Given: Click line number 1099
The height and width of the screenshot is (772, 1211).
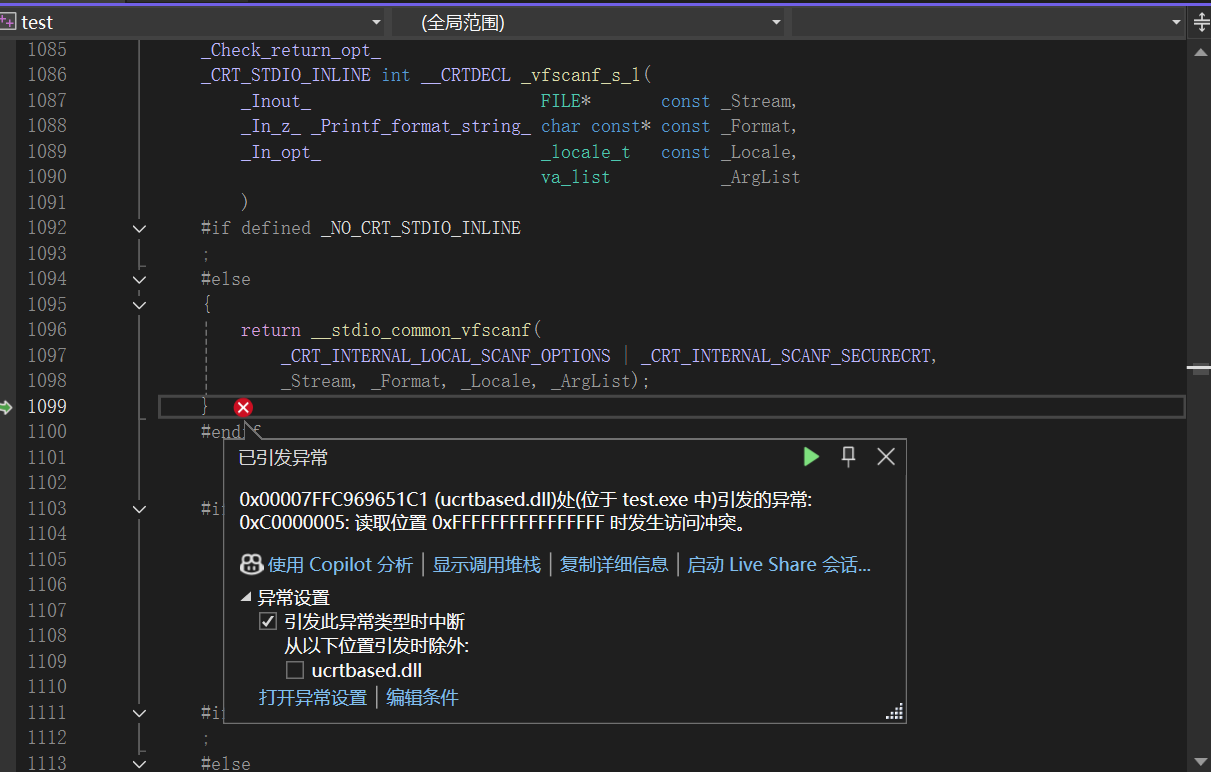Looking at the screenshot, I should (x=46, y=406).
